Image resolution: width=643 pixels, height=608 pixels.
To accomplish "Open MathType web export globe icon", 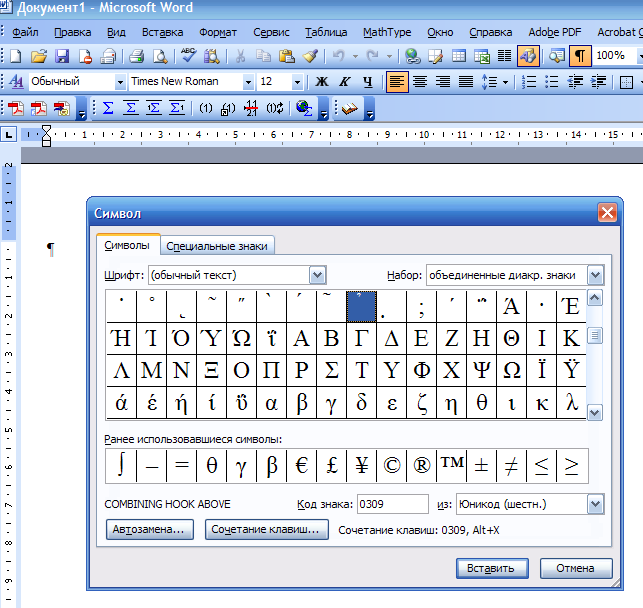I will (x=304, y=108).
